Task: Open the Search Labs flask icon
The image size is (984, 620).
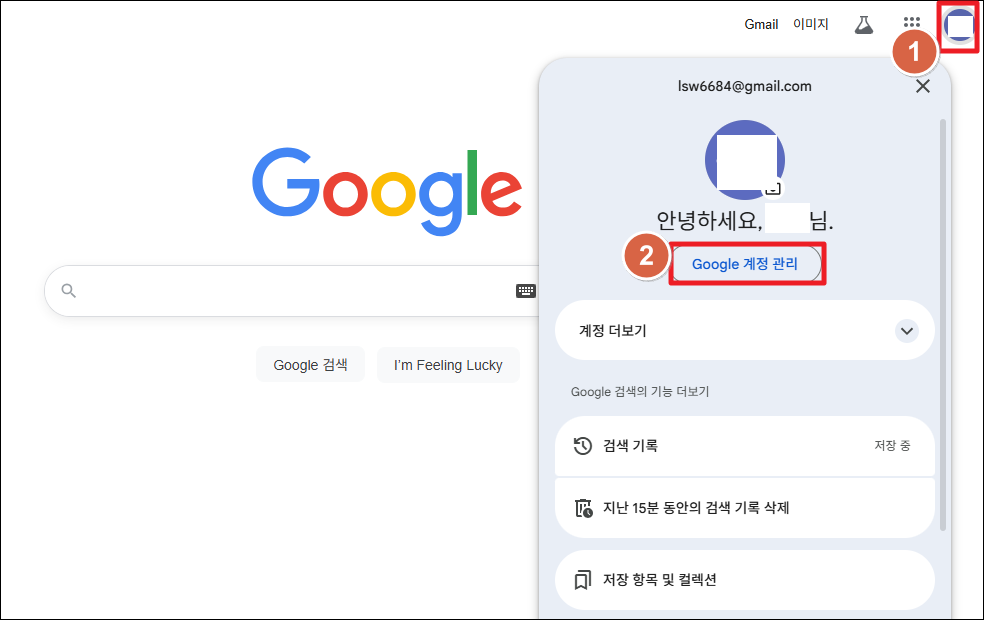Action: tap(864, 24)
